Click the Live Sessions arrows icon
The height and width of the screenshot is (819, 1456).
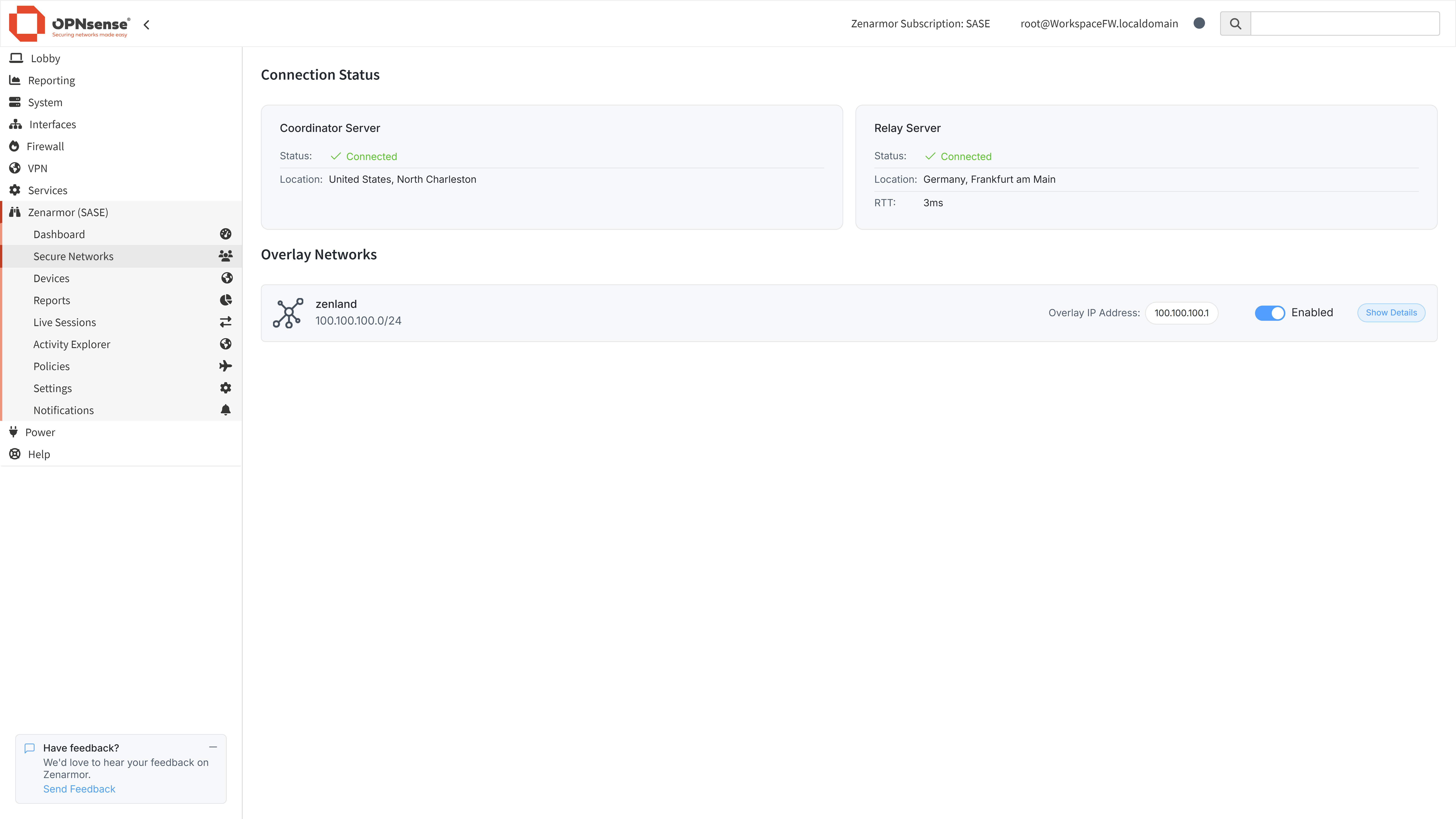[x=226, y=322]
